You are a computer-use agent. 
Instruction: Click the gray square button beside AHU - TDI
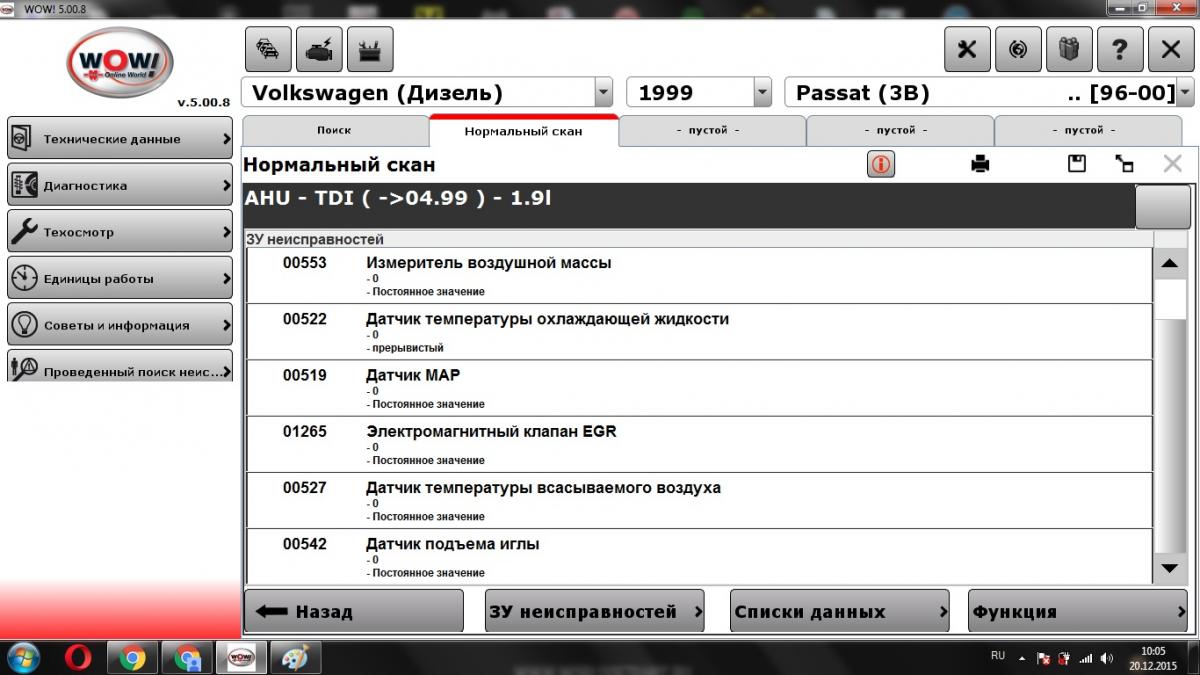coord(1163,206)
